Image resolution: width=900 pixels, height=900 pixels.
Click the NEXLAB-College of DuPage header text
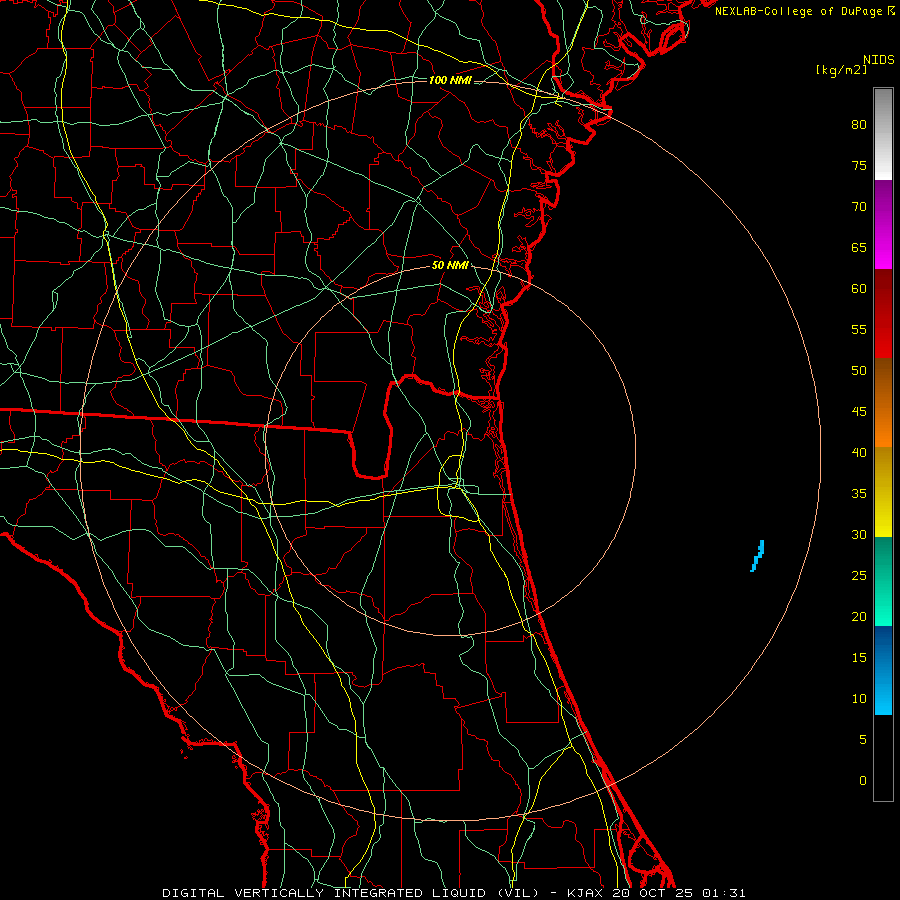point(800,11)
